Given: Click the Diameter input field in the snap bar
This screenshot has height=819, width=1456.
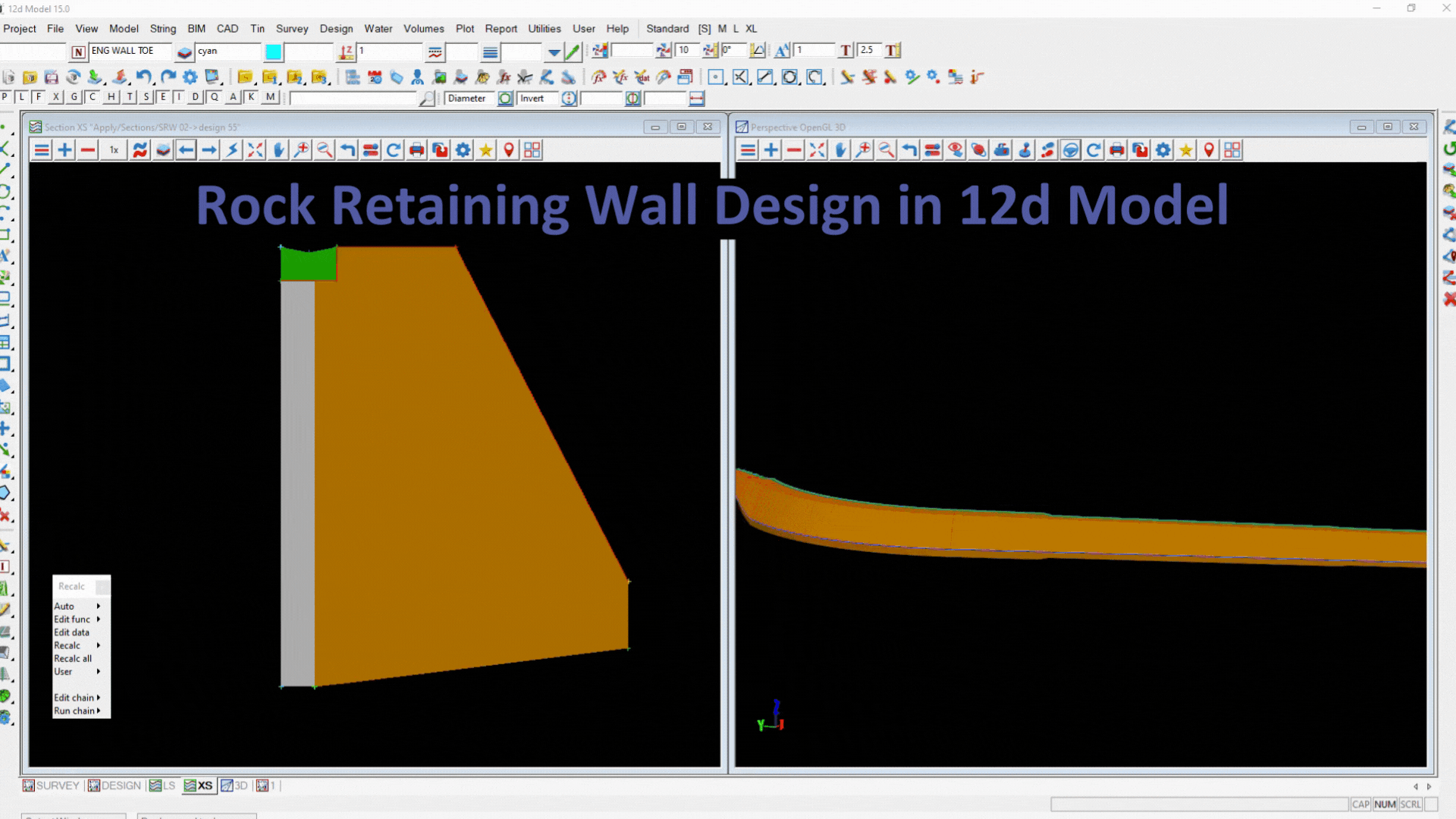Looking at the screenshot, I should pos(469,98).
